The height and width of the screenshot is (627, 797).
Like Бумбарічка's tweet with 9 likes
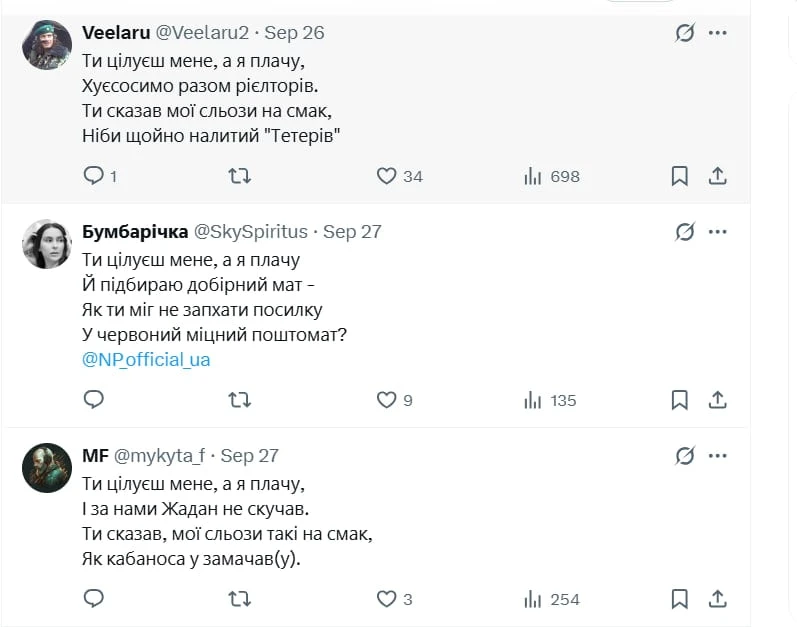click(x=387, y=400)
